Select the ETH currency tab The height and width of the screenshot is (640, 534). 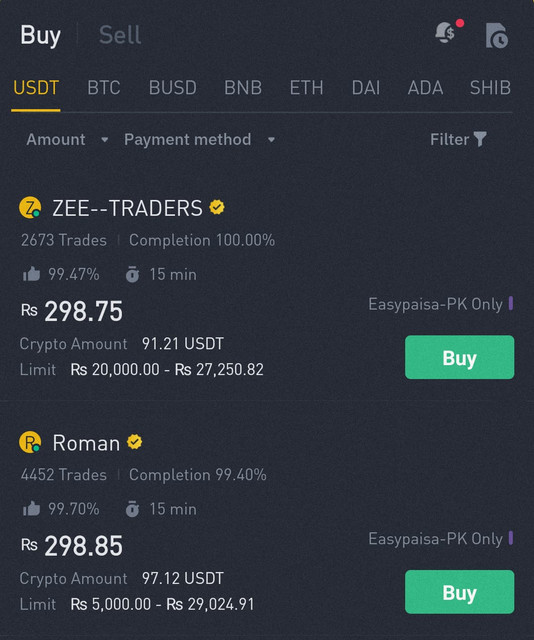click(x=307, y=88)
